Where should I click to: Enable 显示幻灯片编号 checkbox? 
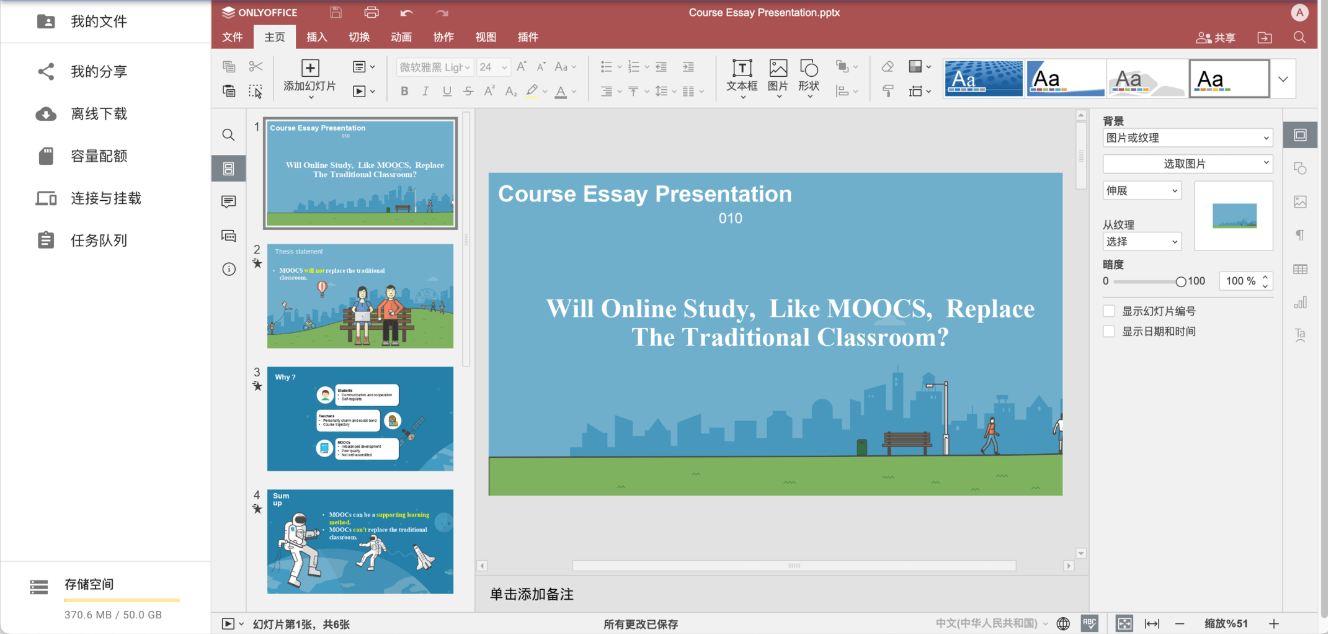coord(1108,311)
